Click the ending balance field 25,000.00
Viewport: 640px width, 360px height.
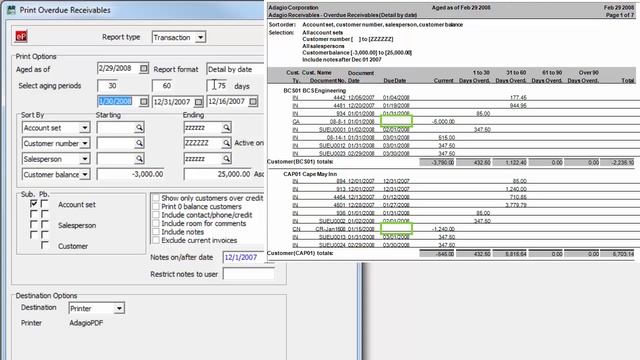click(x=217, y=174)
